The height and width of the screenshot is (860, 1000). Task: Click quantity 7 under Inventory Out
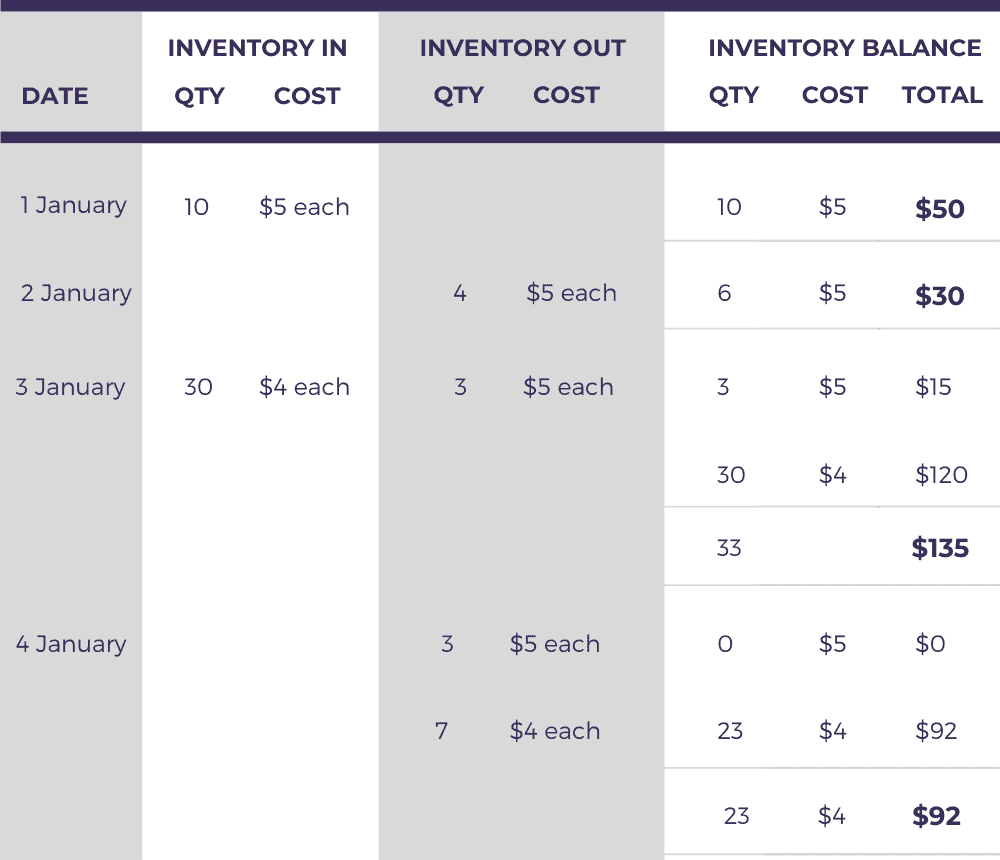(441, 731)
